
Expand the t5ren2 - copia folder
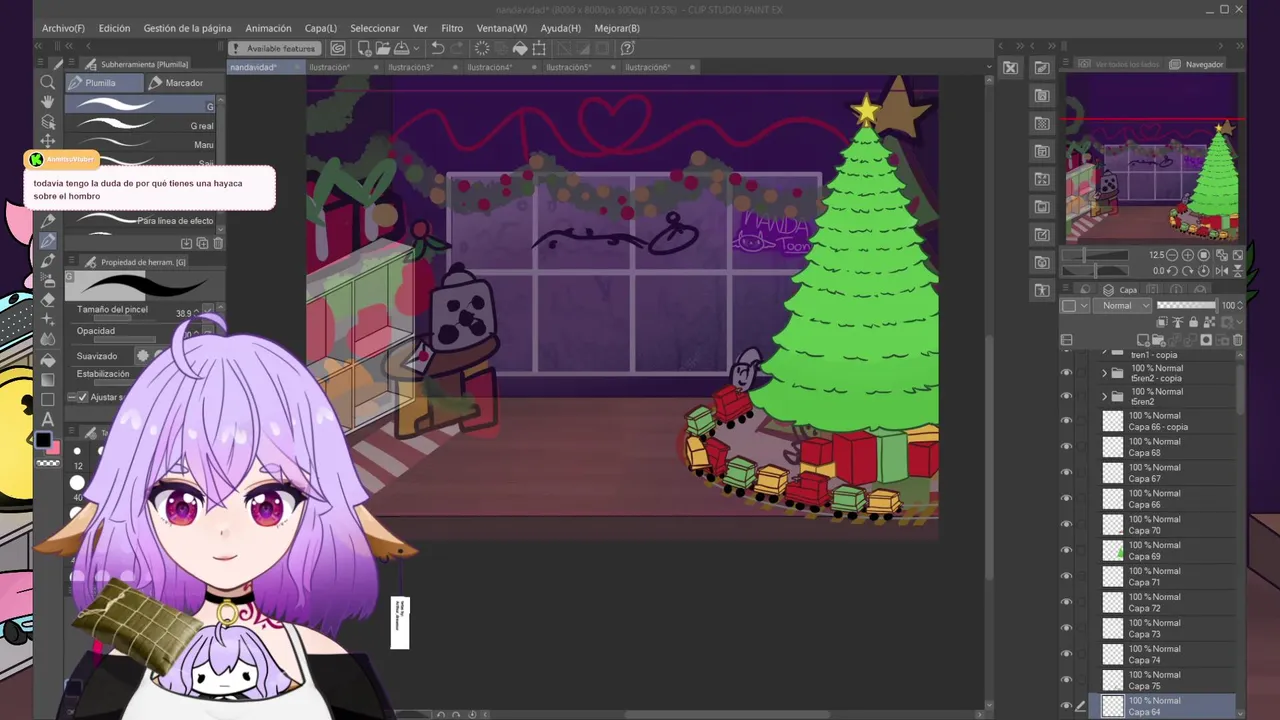point(1104,373)
